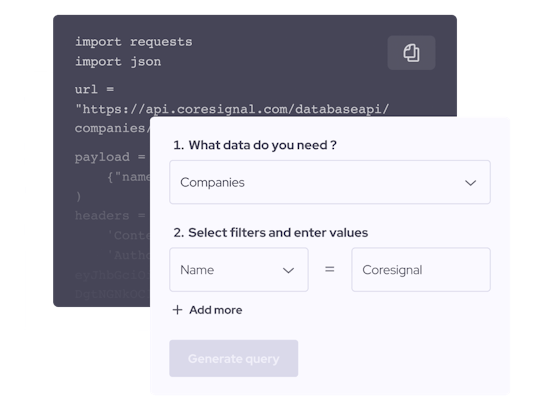Click the 'headers =' code line
This screenshot has width=536, height=420.
point(110,216)
